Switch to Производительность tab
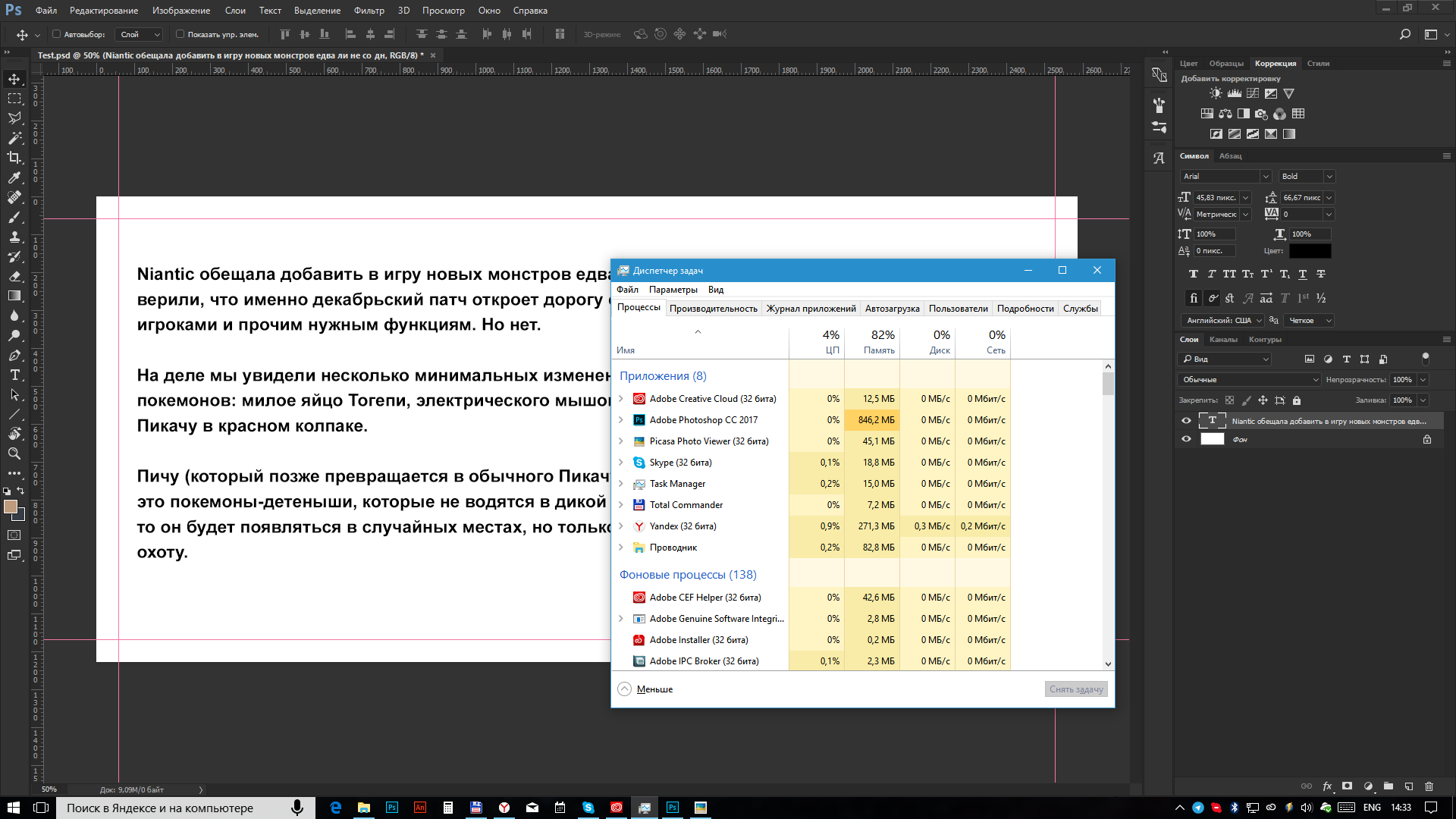The height and width of the screenshot is (819, 1456). 713,308
